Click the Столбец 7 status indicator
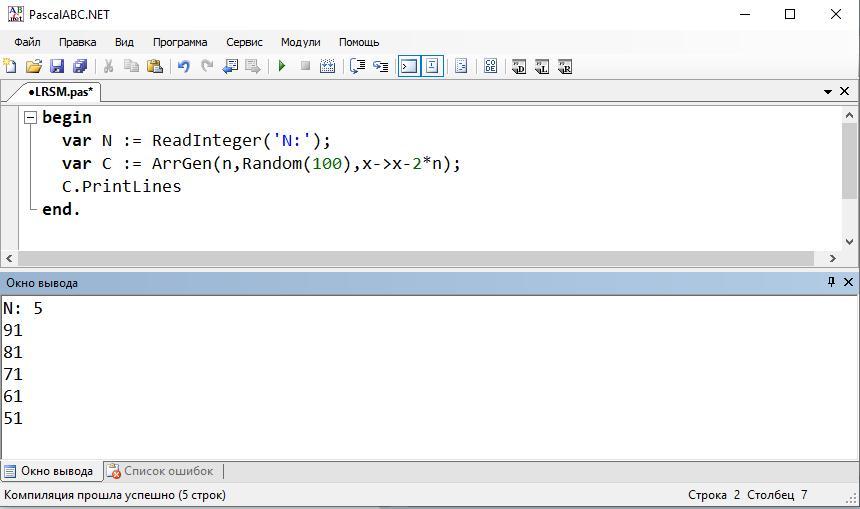The height and width of the screenshot is (509, 860). point(777,495)
